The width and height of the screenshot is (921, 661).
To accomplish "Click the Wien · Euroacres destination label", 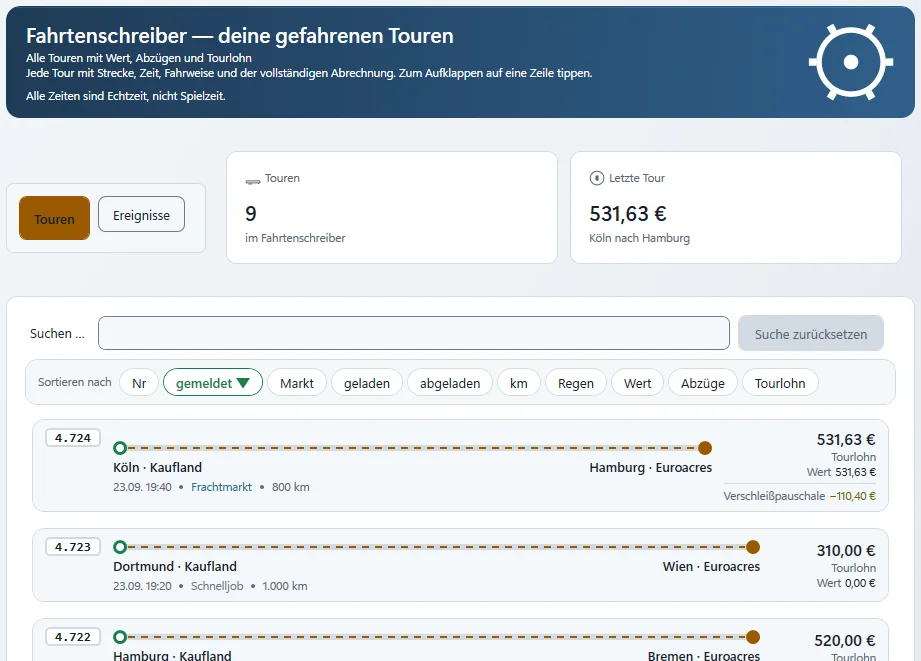I will click(711, 566).
